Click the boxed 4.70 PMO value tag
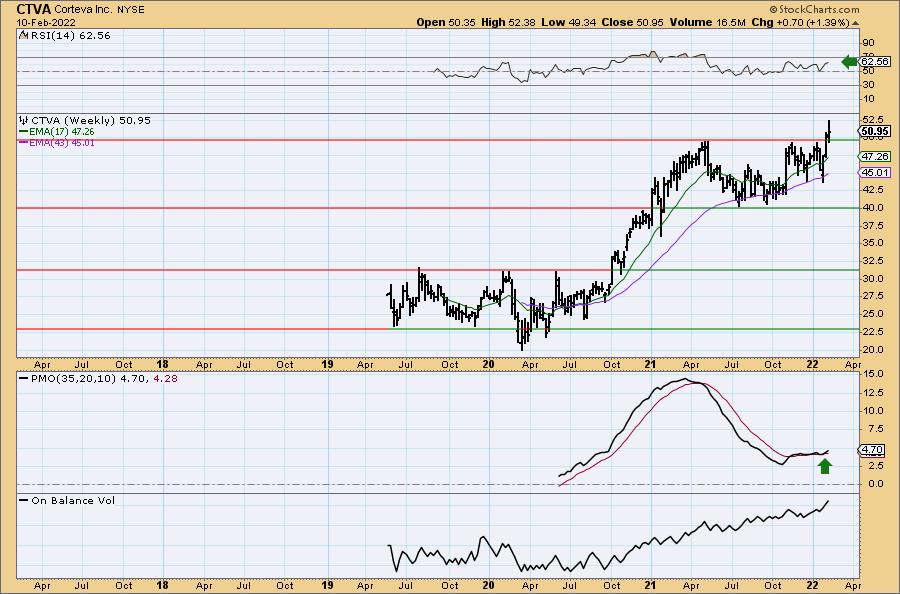The width and height of the screenshot is (900, 594). tap(872, 450)
